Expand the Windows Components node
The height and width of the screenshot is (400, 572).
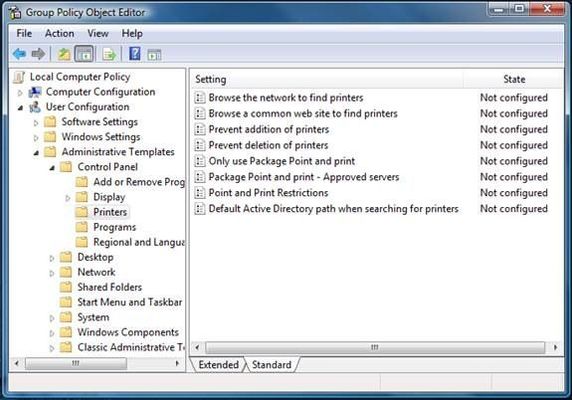tap(52, 333)
